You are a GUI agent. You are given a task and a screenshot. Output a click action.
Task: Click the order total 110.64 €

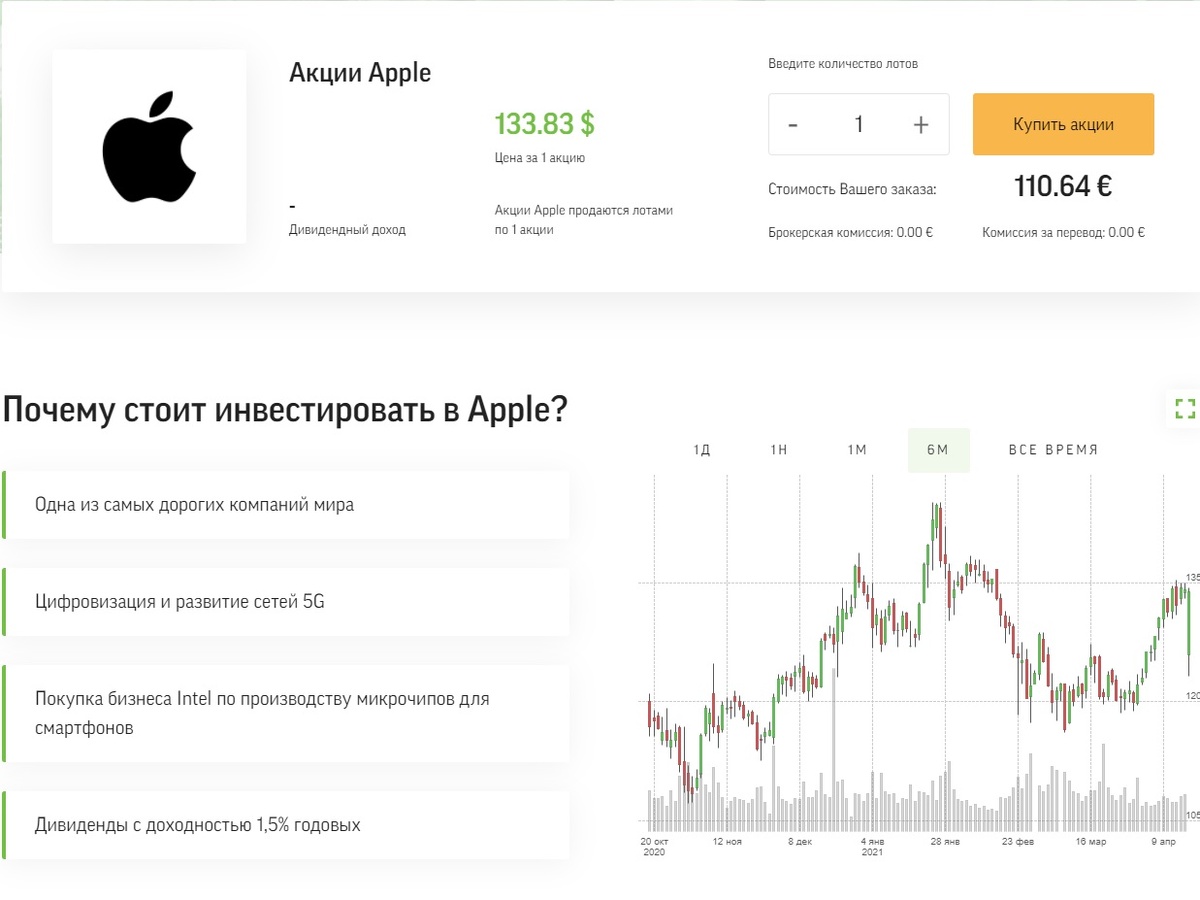coord(1063,186)
